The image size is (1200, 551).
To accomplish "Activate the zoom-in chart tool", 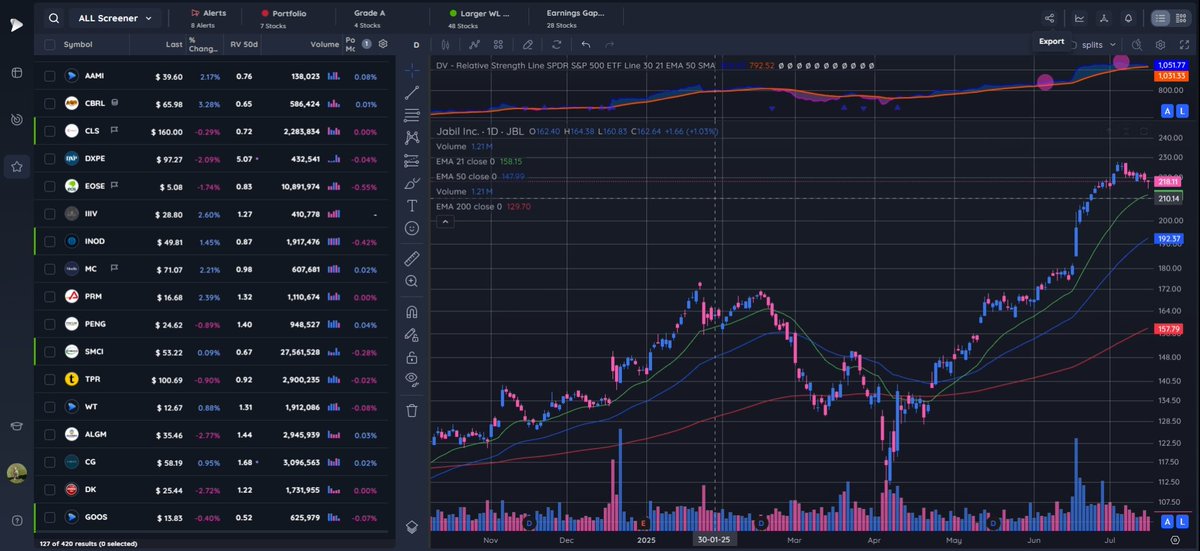I will pos(412,281).
